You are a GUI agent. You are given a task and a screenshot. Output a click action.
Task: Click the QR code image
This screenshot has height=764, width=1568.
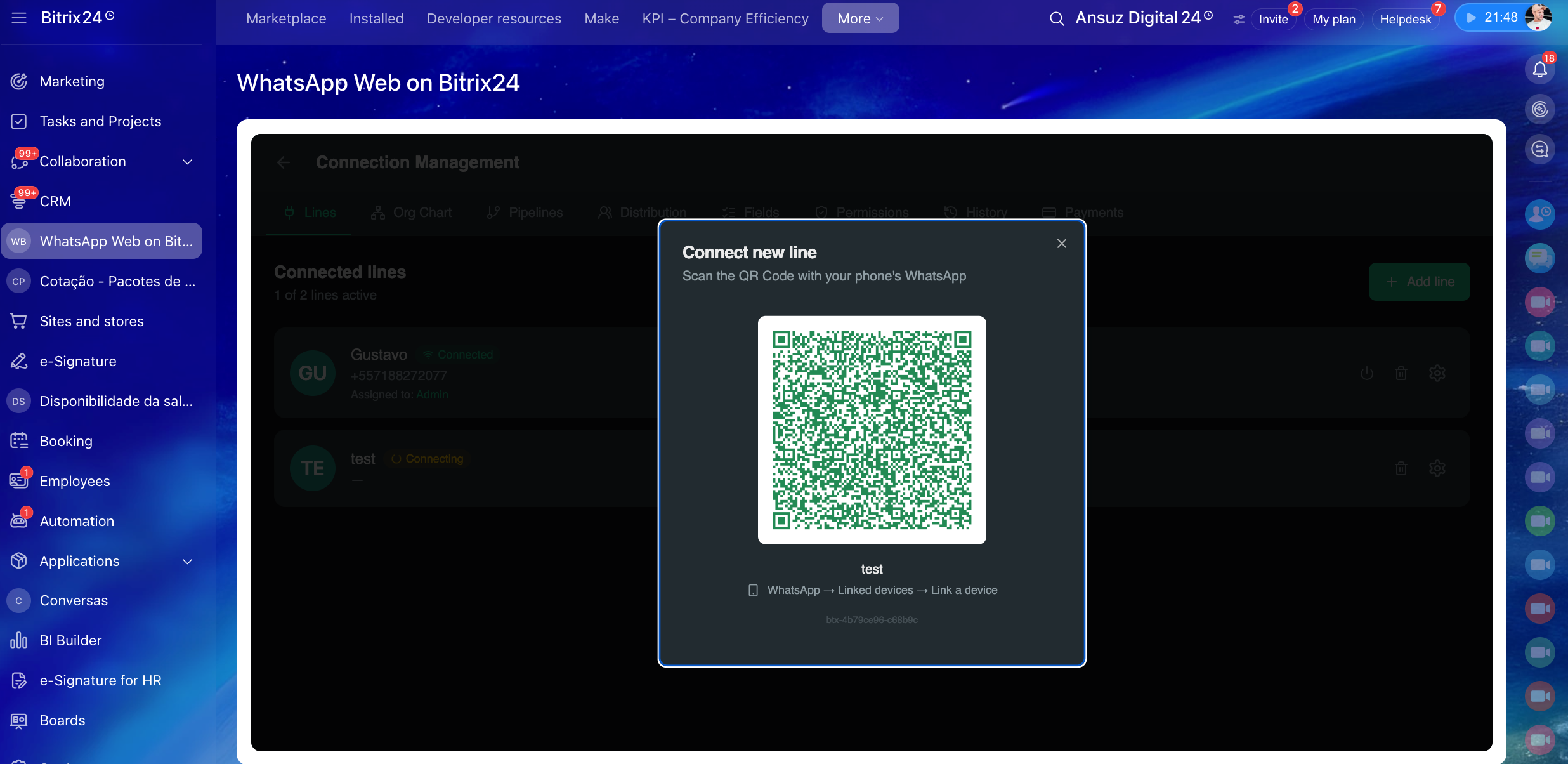[x=872, y=430]
